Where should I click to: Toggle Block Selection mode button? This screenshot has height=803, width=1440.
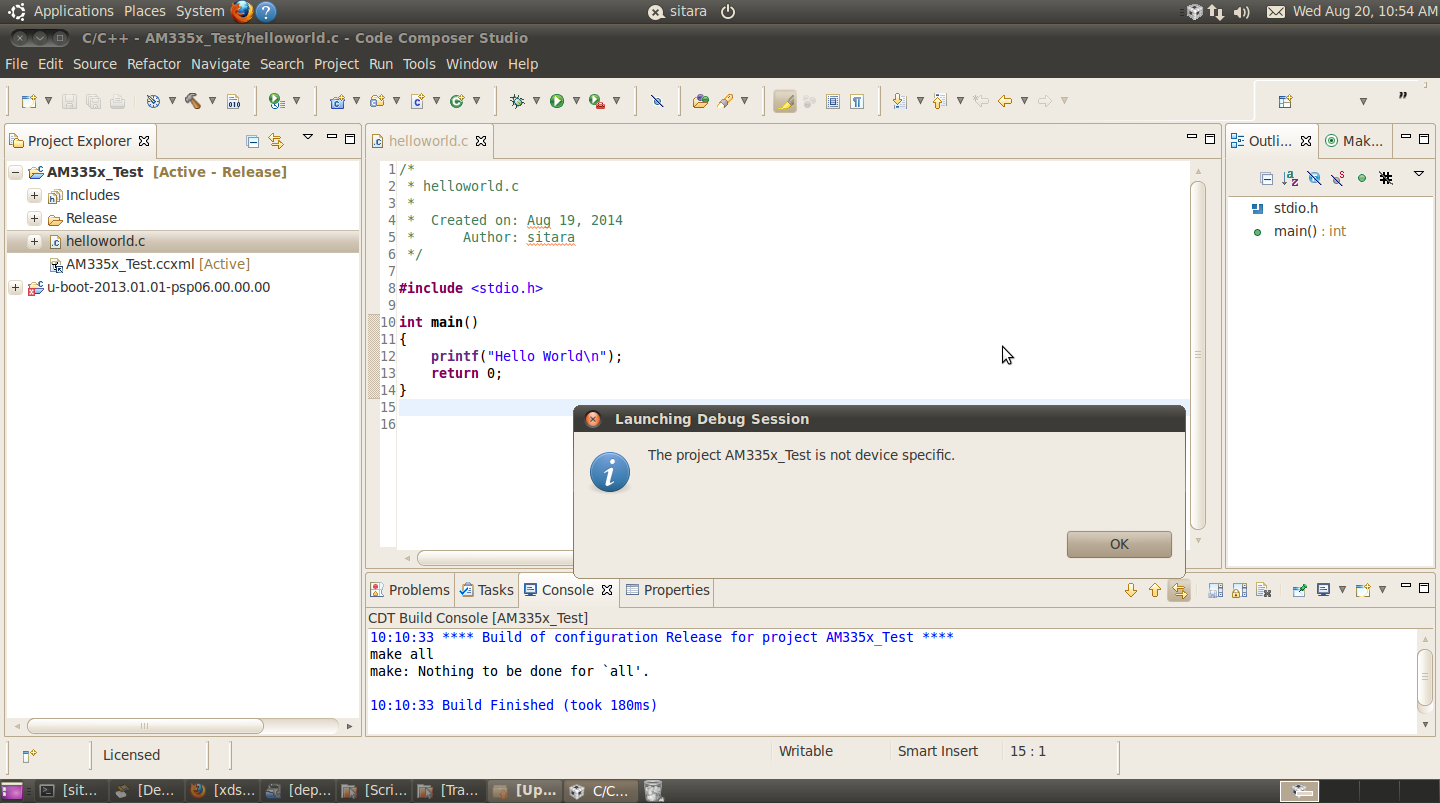point(833,101)
